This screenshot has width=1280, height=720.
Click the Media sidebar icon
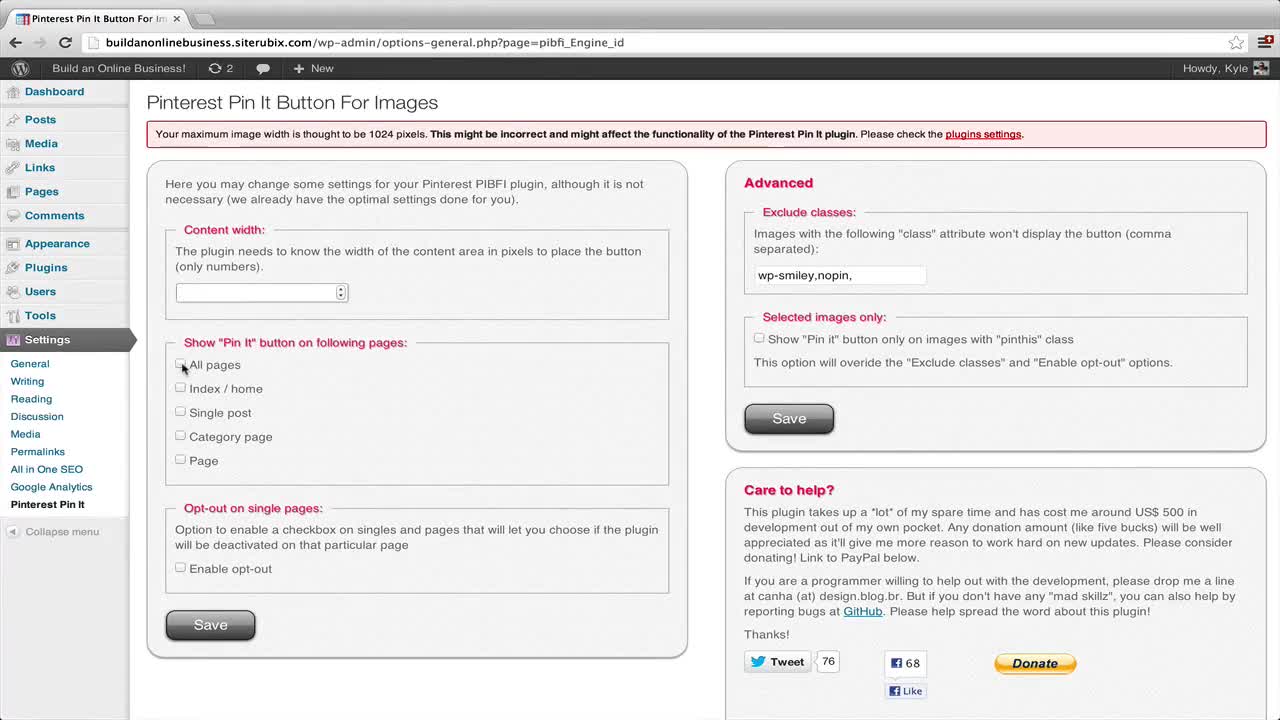click(x=13, y=144)
